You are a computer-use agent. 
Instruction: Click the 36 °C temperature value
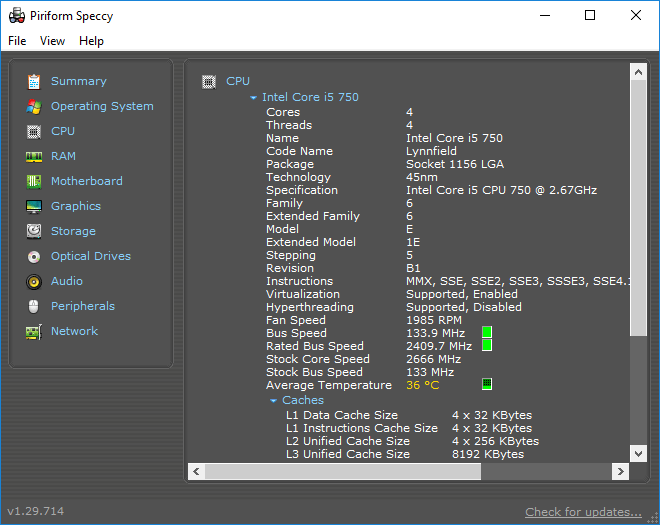point(422,385)
